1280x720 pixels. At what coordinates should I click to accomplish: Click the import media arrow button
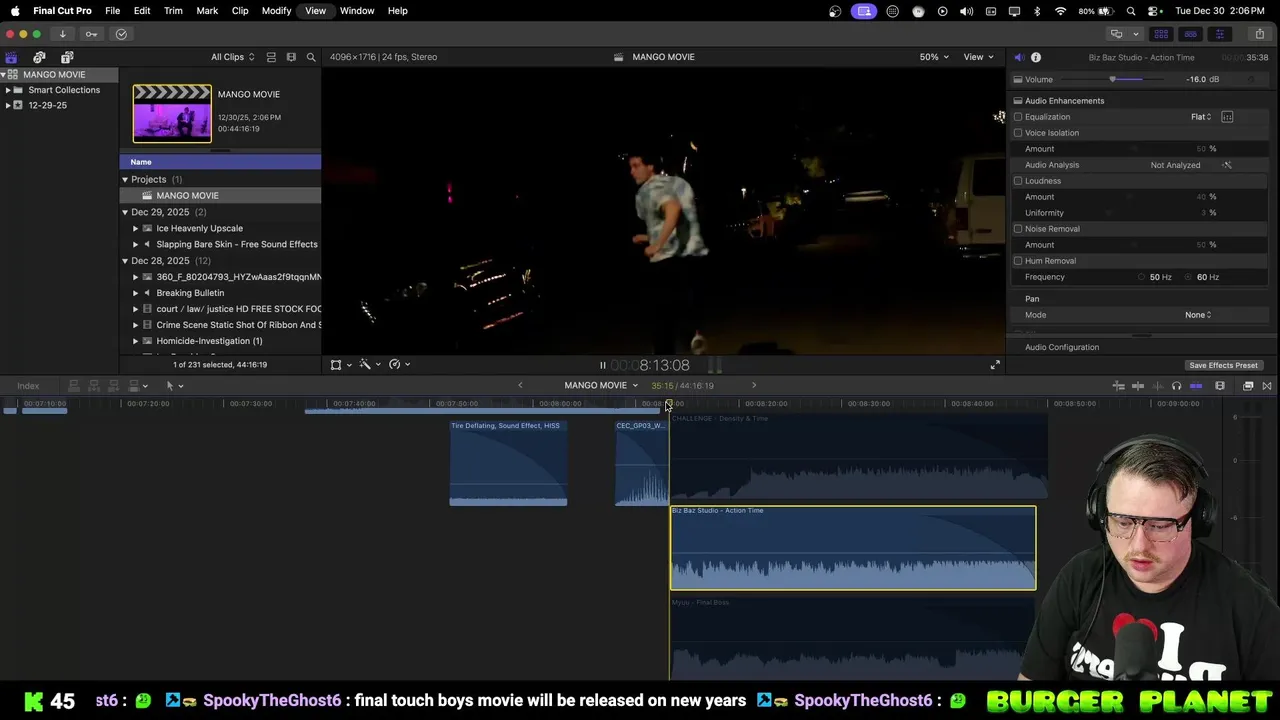[62, 34]
